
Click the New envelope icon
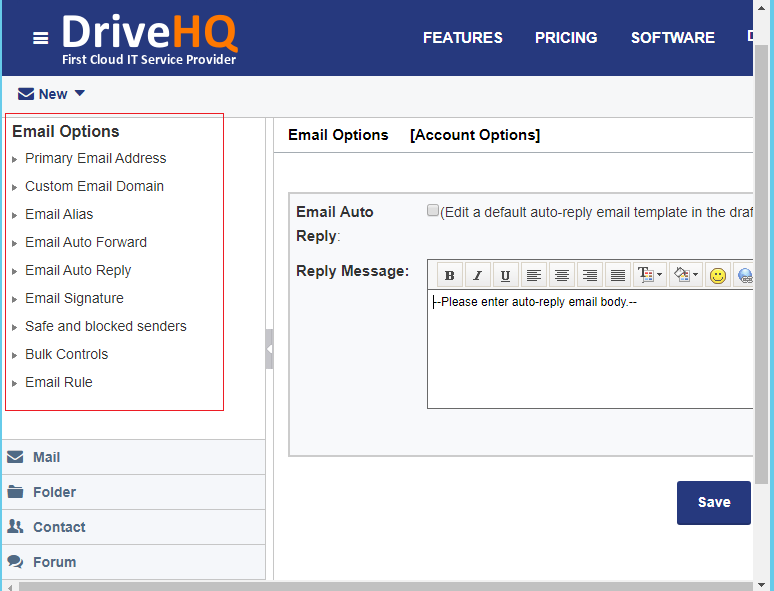[26, 94]
